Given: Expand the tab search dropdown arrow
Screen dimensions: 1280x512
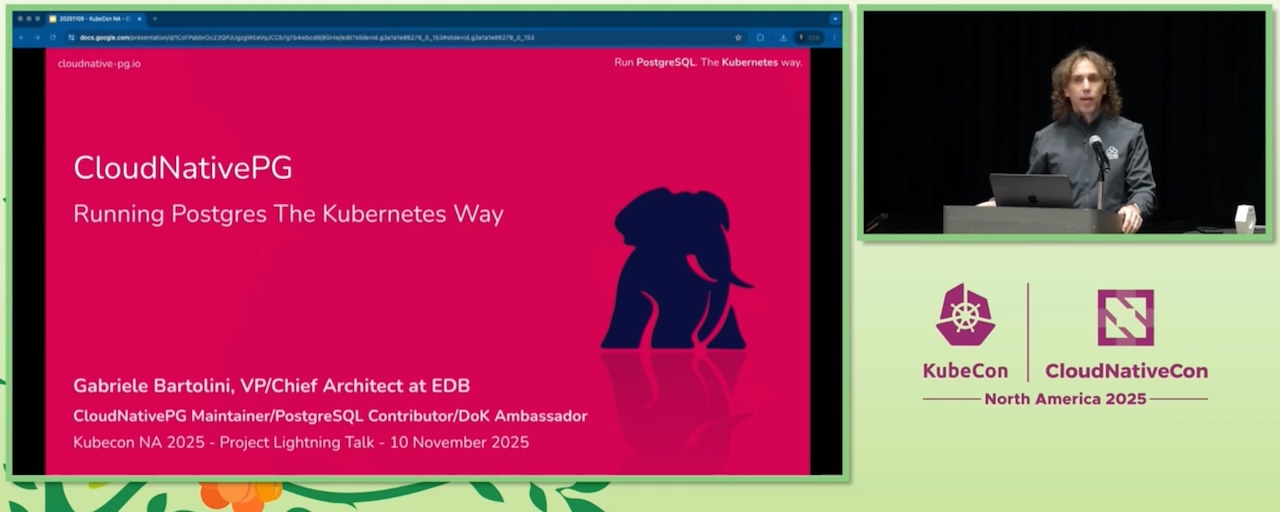Looking at the screenshot, I should 835,19.
